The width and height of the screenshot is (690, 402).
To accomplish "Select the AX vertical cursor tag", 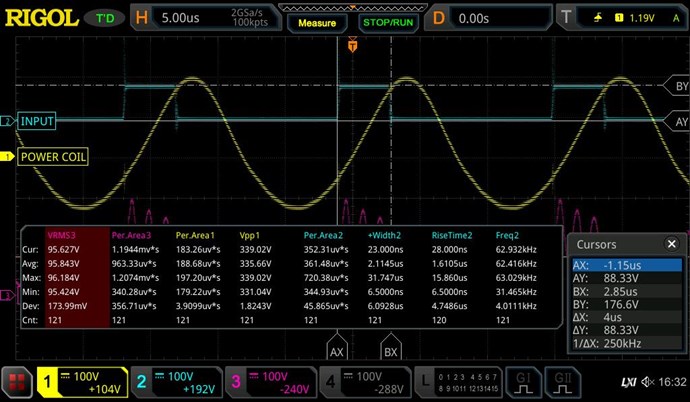I will click(x=337, y=348).
